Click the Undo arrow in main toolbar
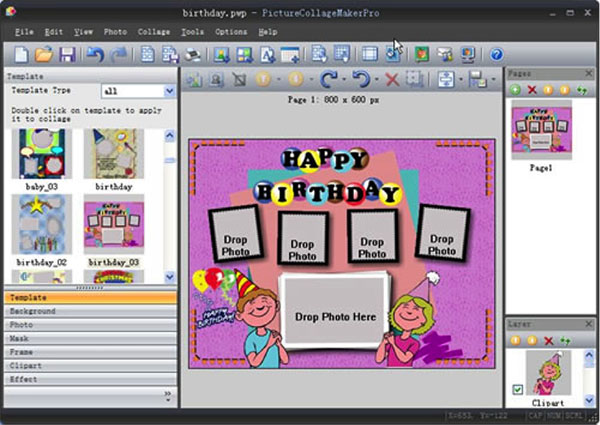This screenshot has height=425, width=600. pyautogui.click(x=95, y=54)
